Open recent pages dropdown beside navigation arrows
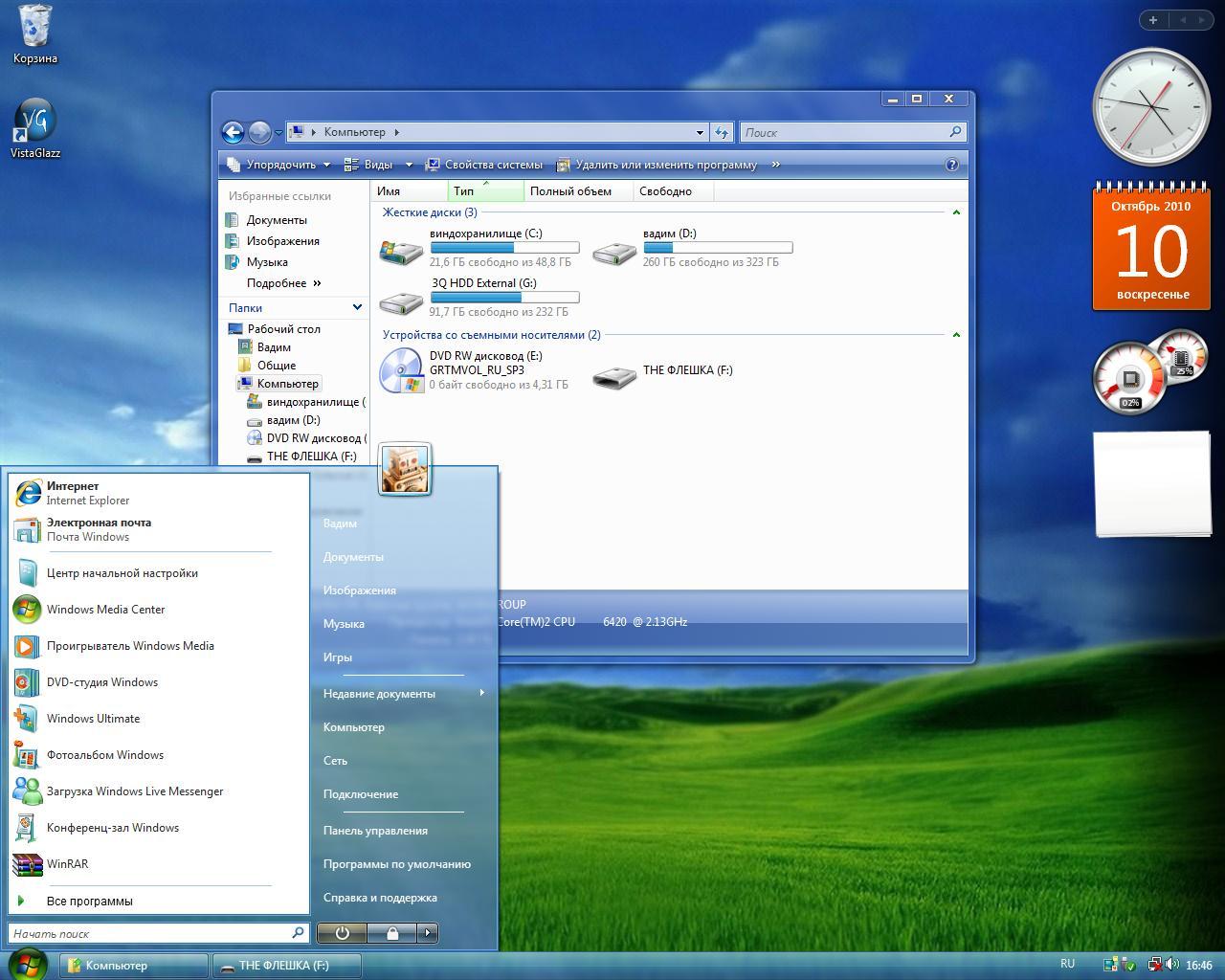This screenshot has height=980, width=1225. coord(278,133)
